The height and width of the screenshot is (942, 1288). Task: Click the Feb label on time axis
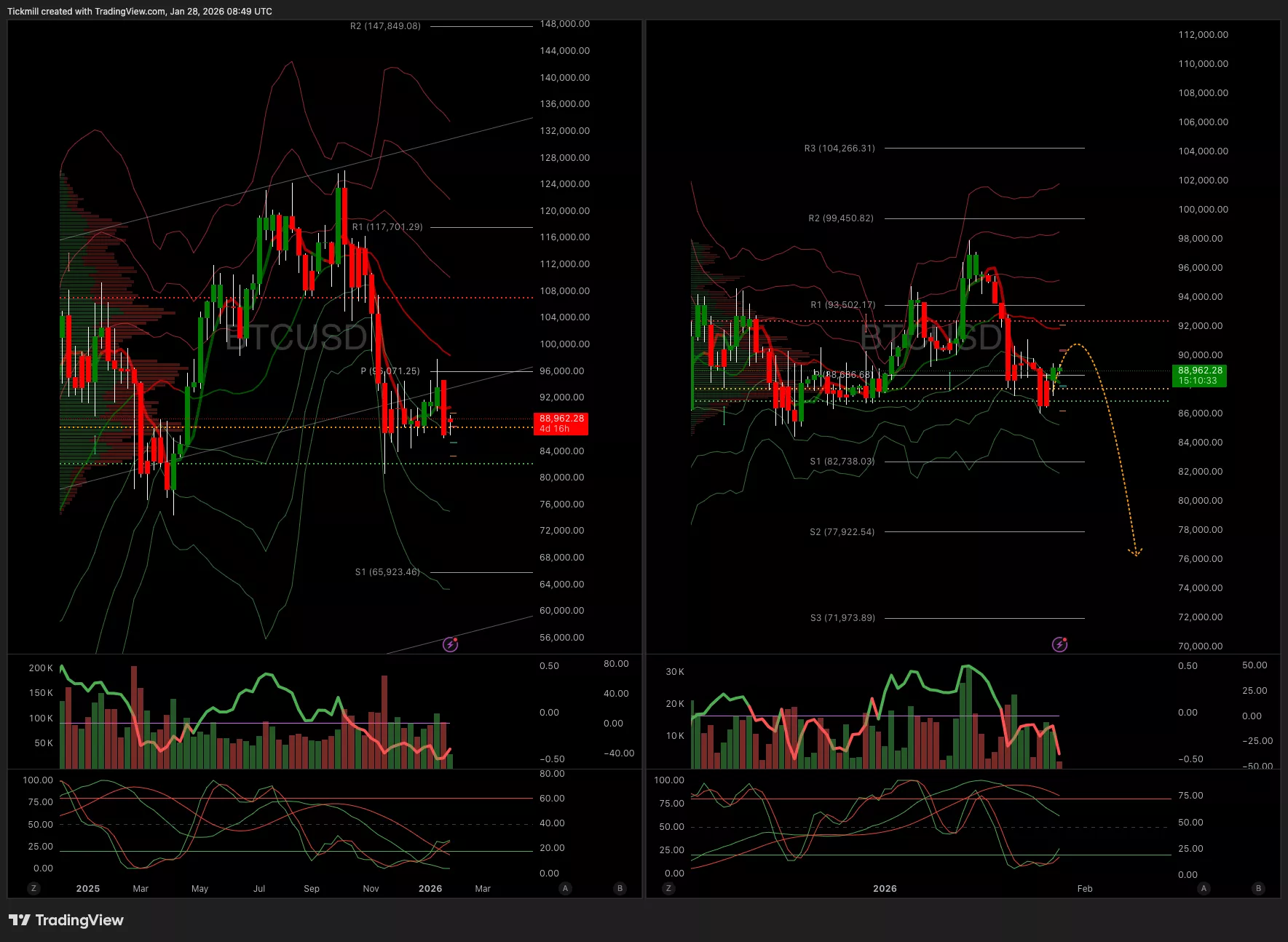[x=1085, y=888]
